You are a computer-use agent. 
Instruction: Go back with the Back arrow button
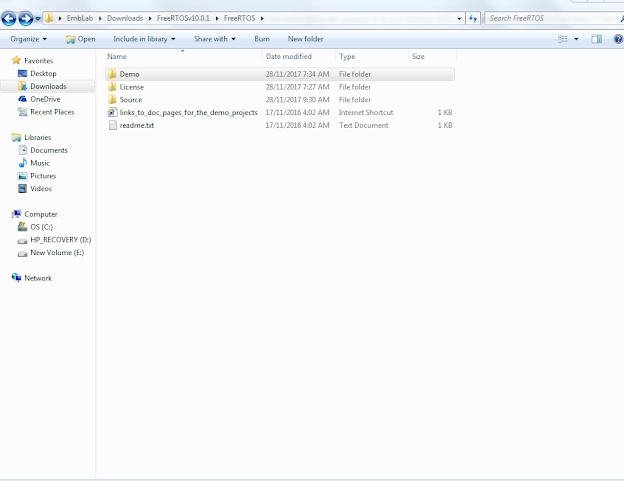[x=9, y=18]
